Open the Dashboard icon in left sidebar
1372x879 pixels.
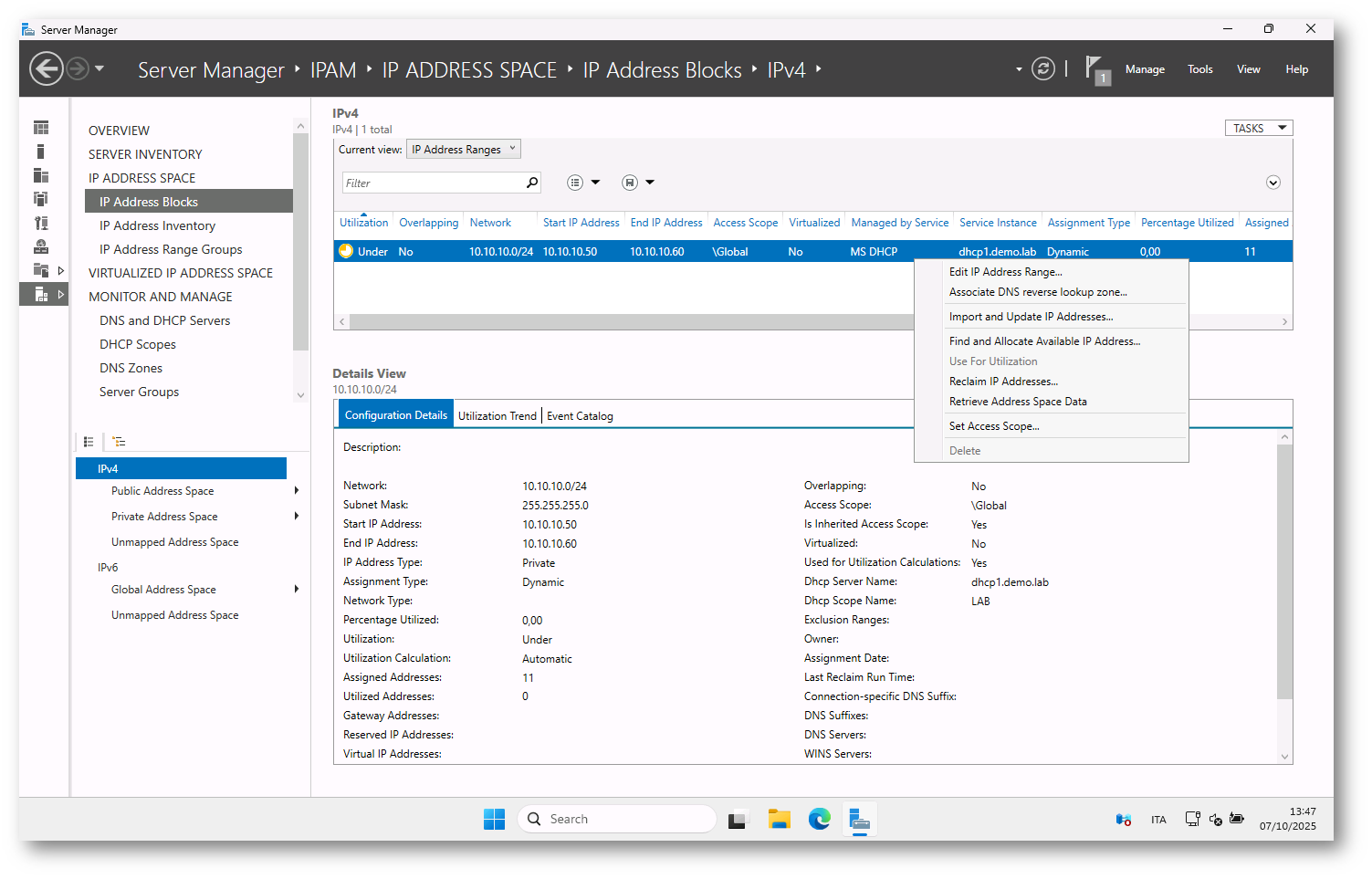click(41, 128)
